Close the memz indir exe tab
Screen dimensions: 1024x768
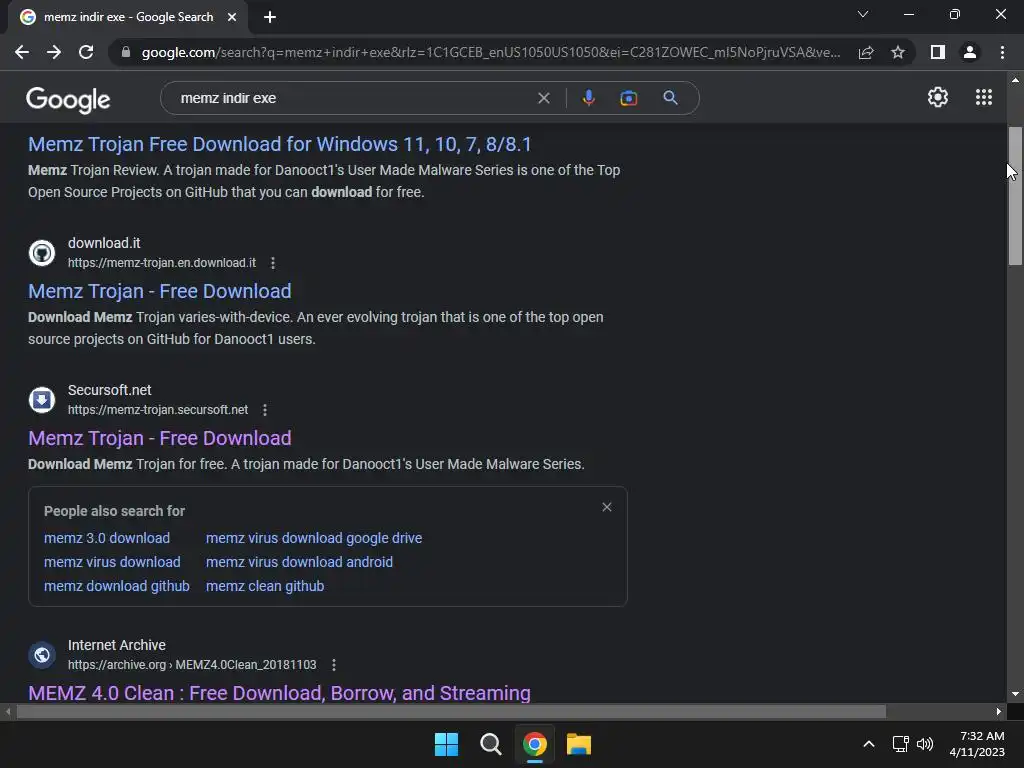click(x=232, y=17)
